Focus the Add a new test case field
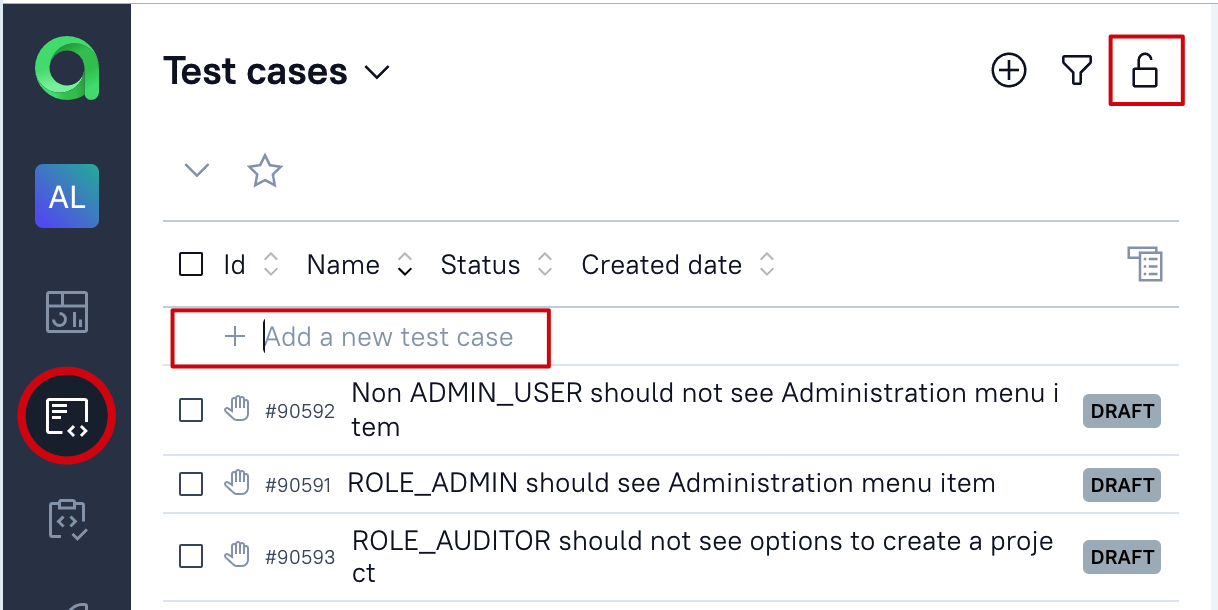 pos(388,337)
